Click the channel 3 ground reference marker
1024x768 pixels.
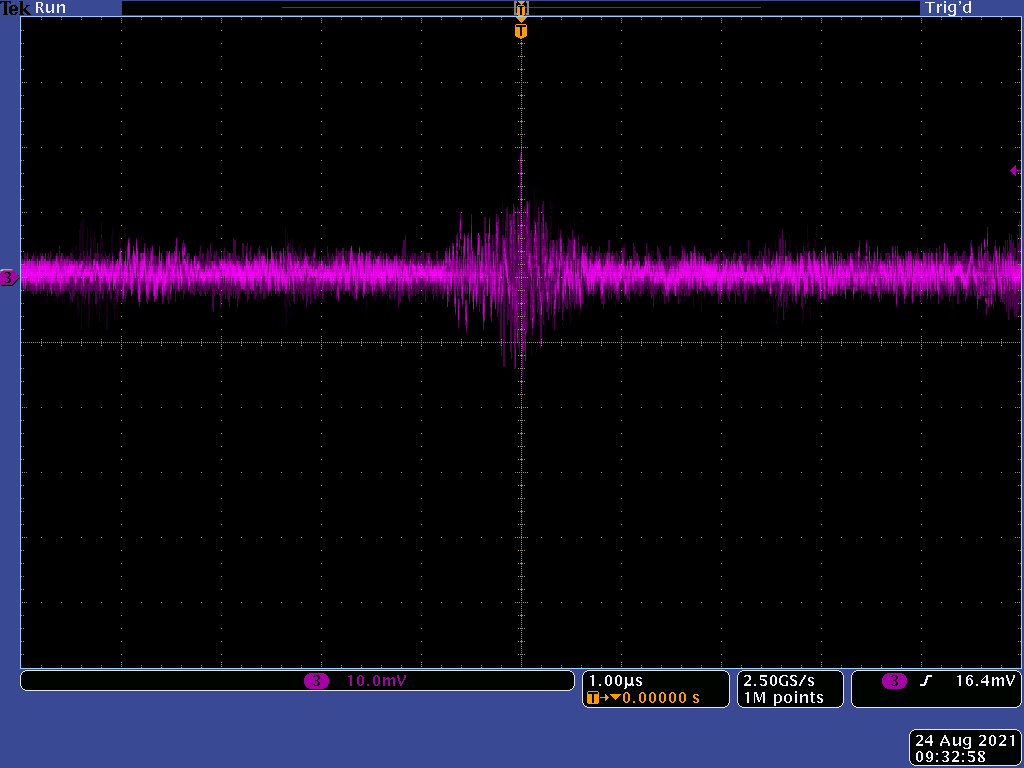(x=9, y=278)
